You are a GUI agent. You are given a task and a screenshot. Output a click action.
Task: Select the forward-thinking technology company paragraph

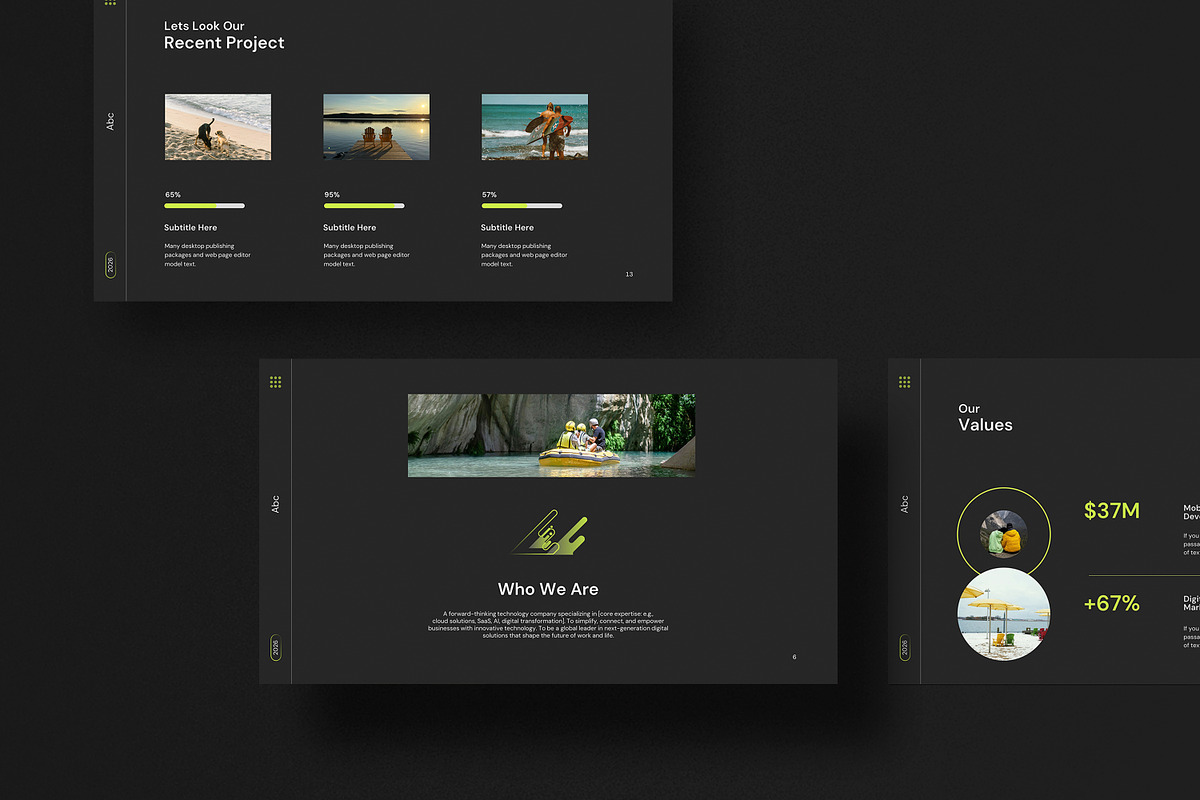[548, 625]
